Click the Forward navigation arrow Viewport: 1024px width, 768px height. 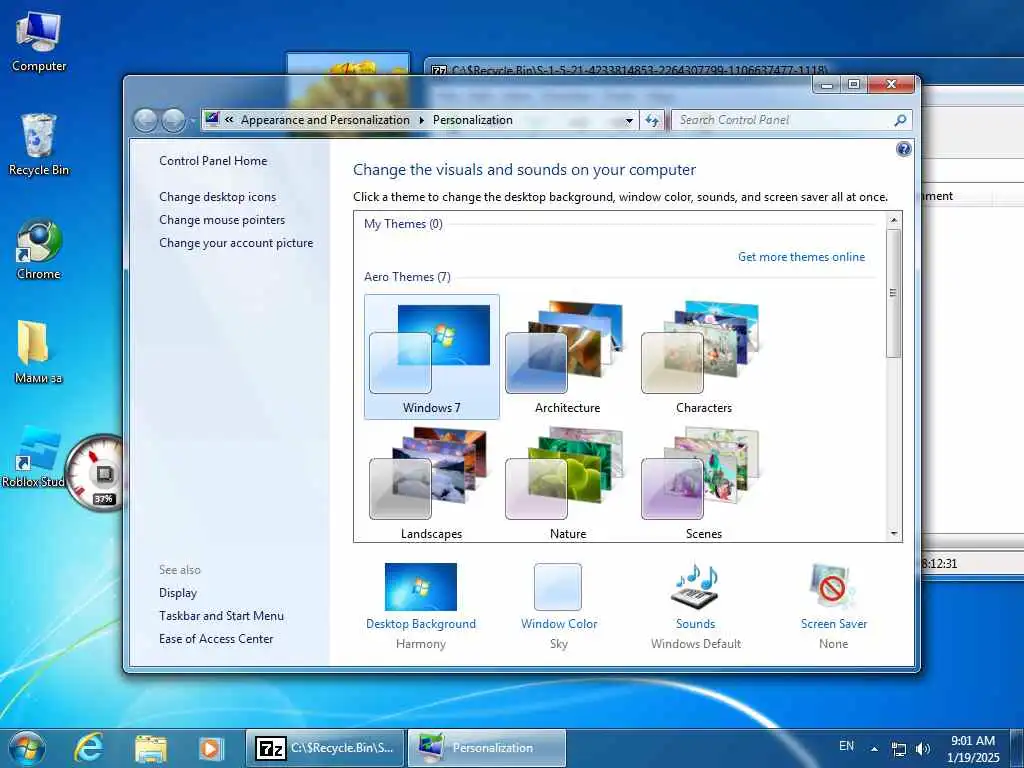[173, 121]
